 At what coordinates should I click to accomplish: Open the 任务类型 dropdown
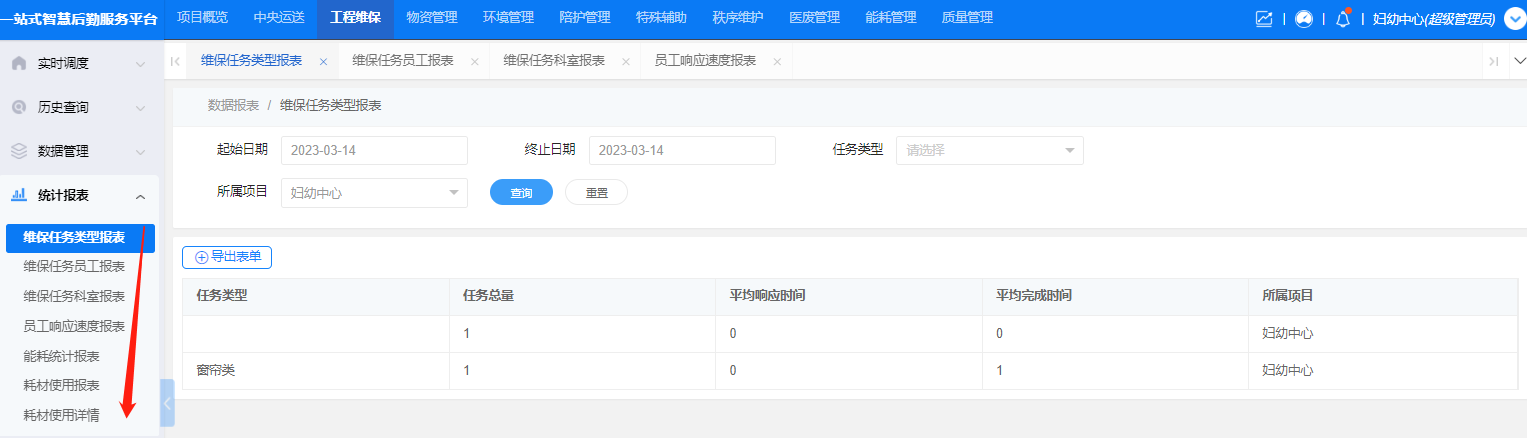point(990,150)
